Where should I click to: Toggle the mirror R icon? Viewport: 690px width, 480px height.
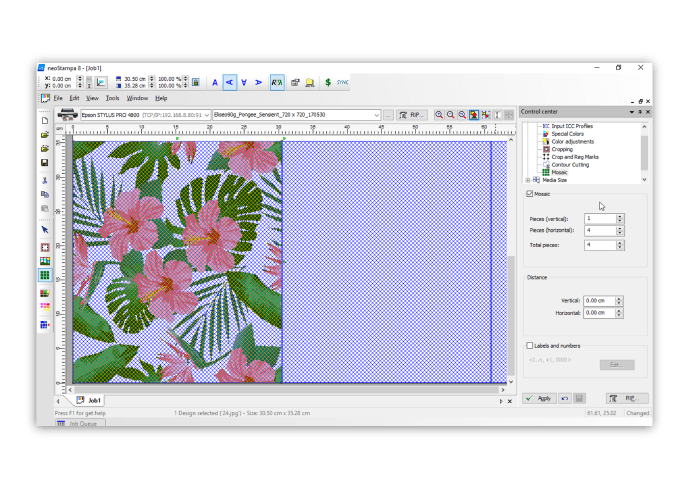[x=277, y=82]
